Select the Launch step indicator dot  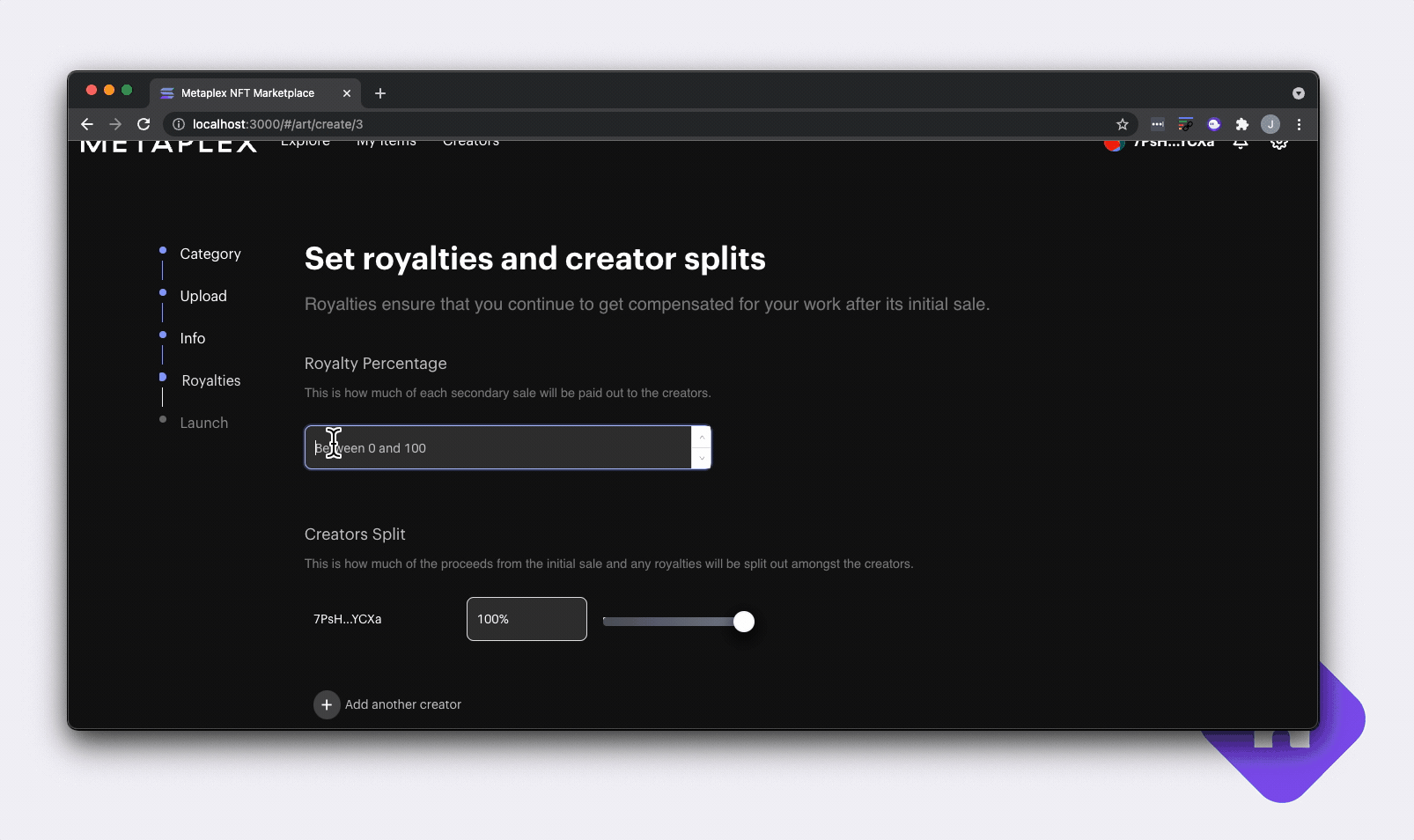[162, 420]
